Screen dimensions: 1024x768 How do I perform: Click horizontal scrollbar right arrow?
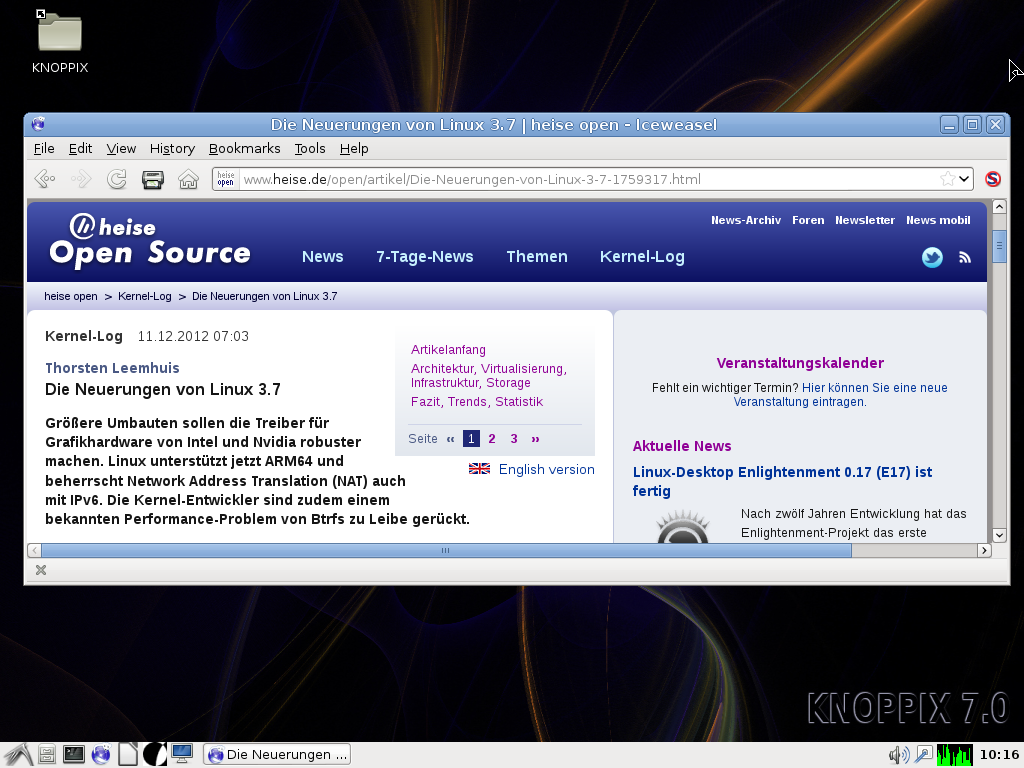(984, 551)
